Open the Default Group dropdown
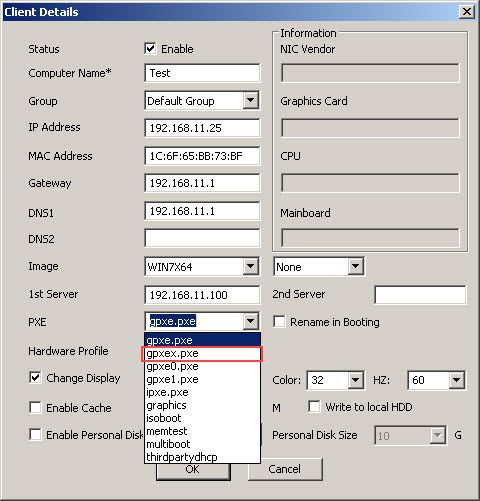Screen dimensions: 480x501 [250, 100]
